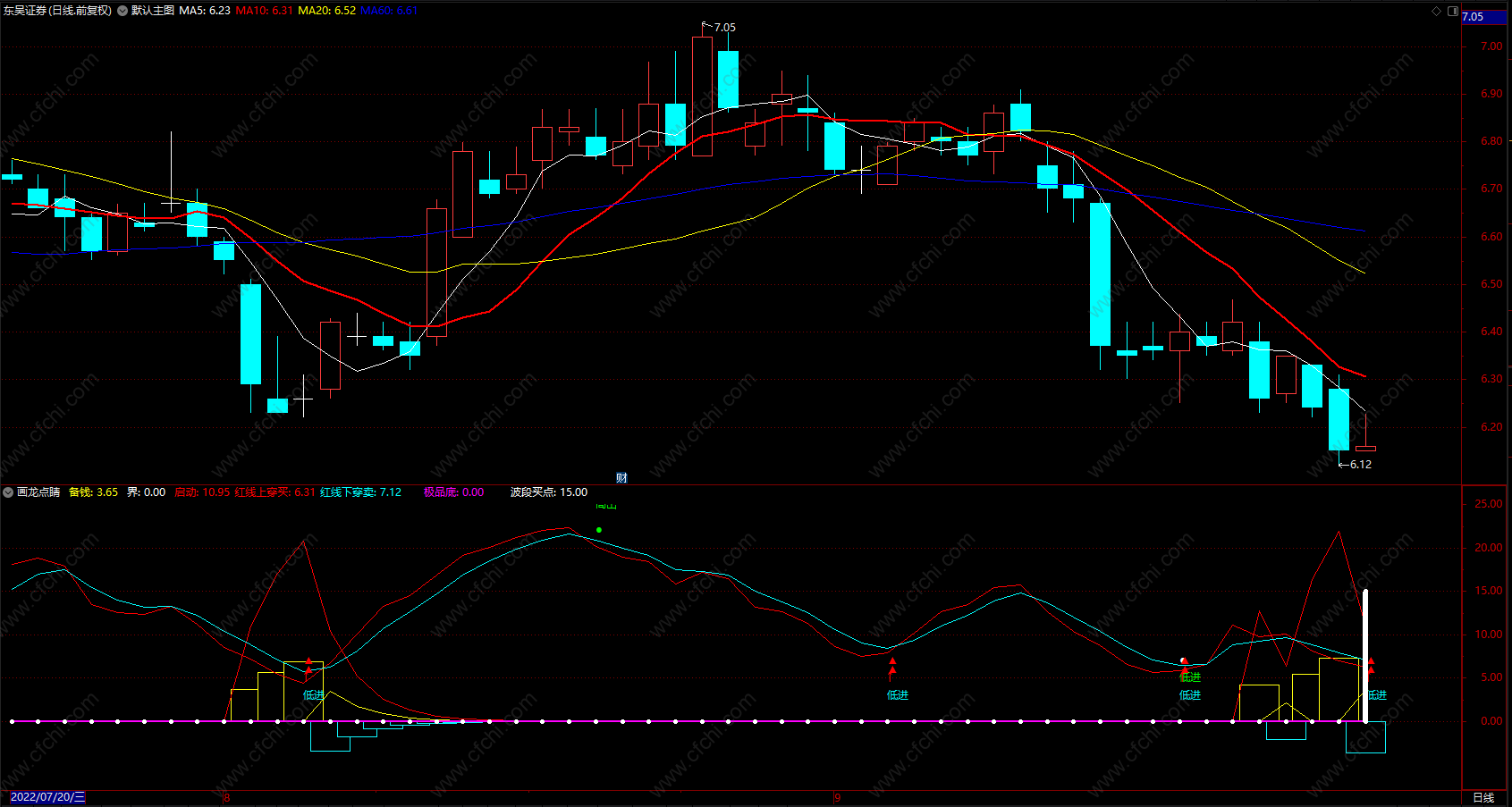The width and height of the screenshot is (1512, 807).
Task: Click the 6.50 price axis label
Action: click(x=1491, y=284)
